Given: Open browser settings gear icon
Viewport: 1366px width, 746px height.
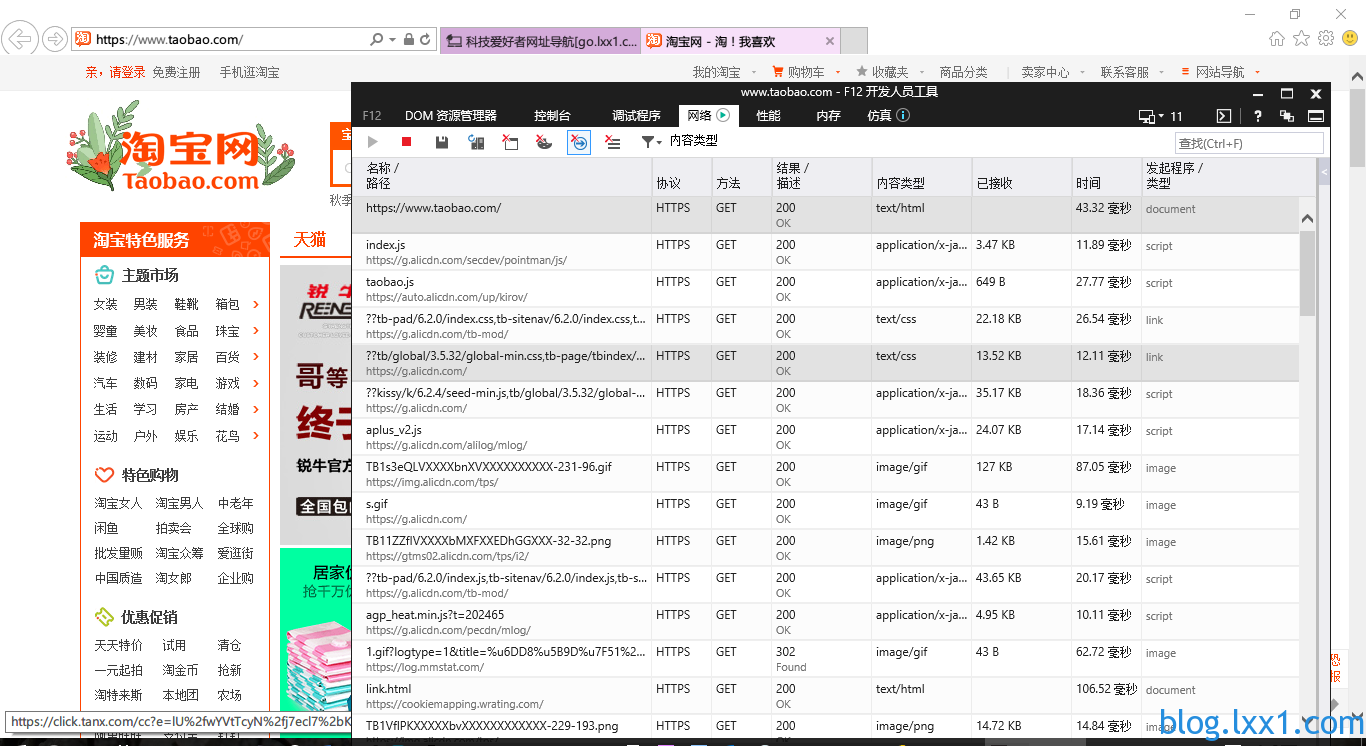Looking at the screenshot, I should pyautogui.click(x=1326, y=39).
